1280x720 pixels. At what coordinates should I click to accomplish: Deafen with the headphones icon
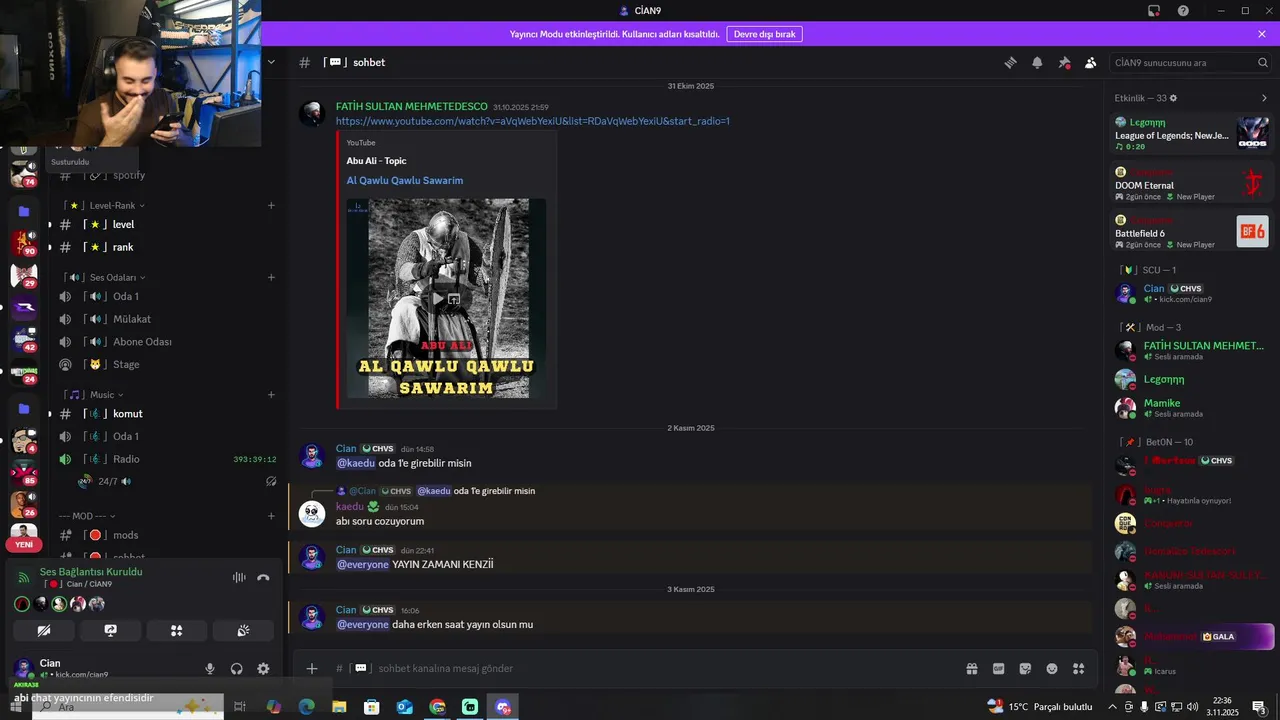(x=237, y=668)
